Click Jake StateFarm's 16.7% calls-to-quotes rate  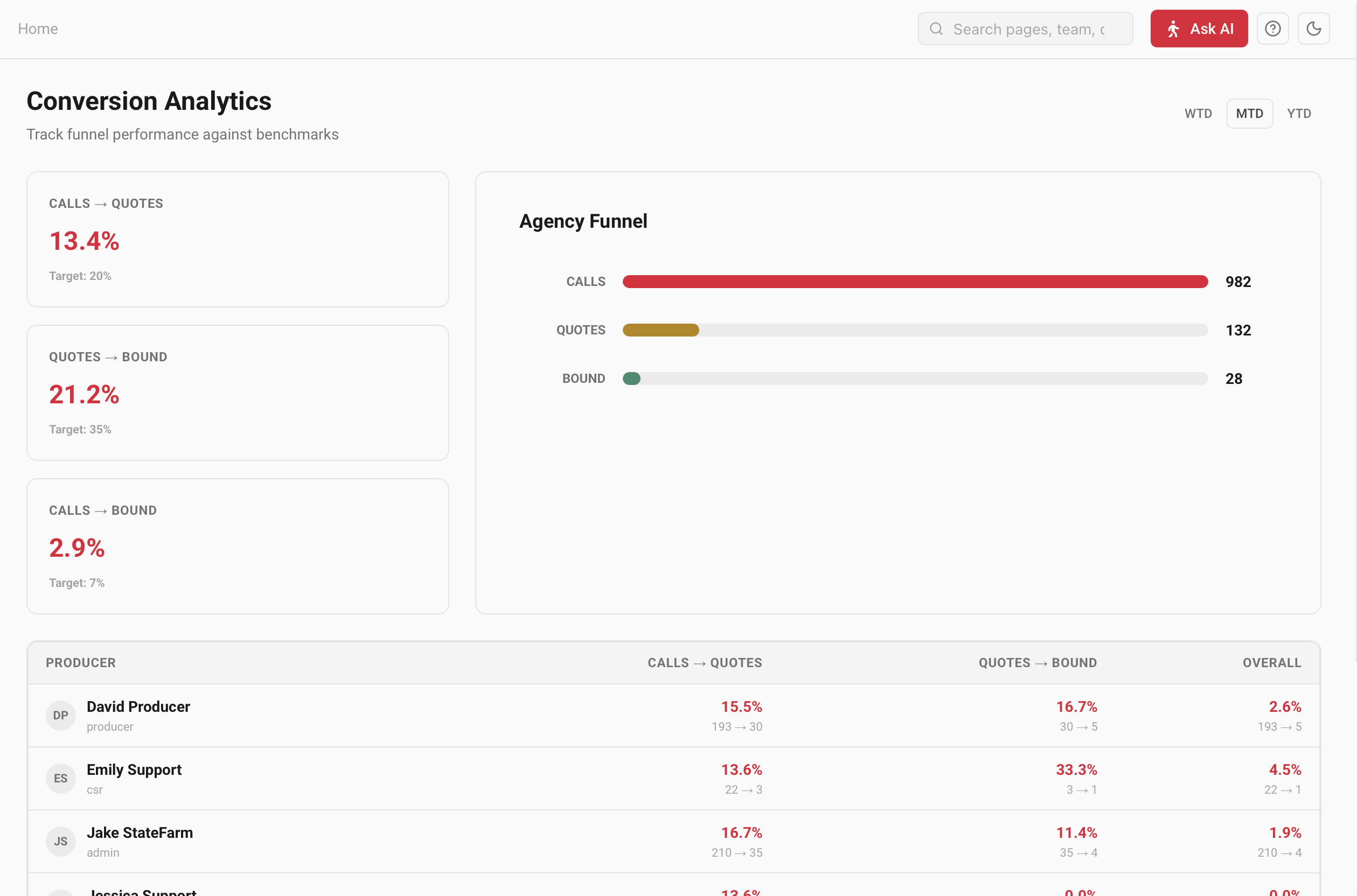741,832
